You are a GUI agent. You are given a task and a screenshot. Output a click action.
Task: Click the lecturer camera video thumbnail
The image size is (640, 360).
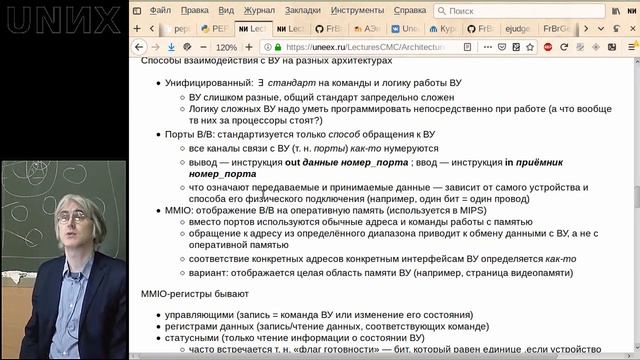[64, 260]
